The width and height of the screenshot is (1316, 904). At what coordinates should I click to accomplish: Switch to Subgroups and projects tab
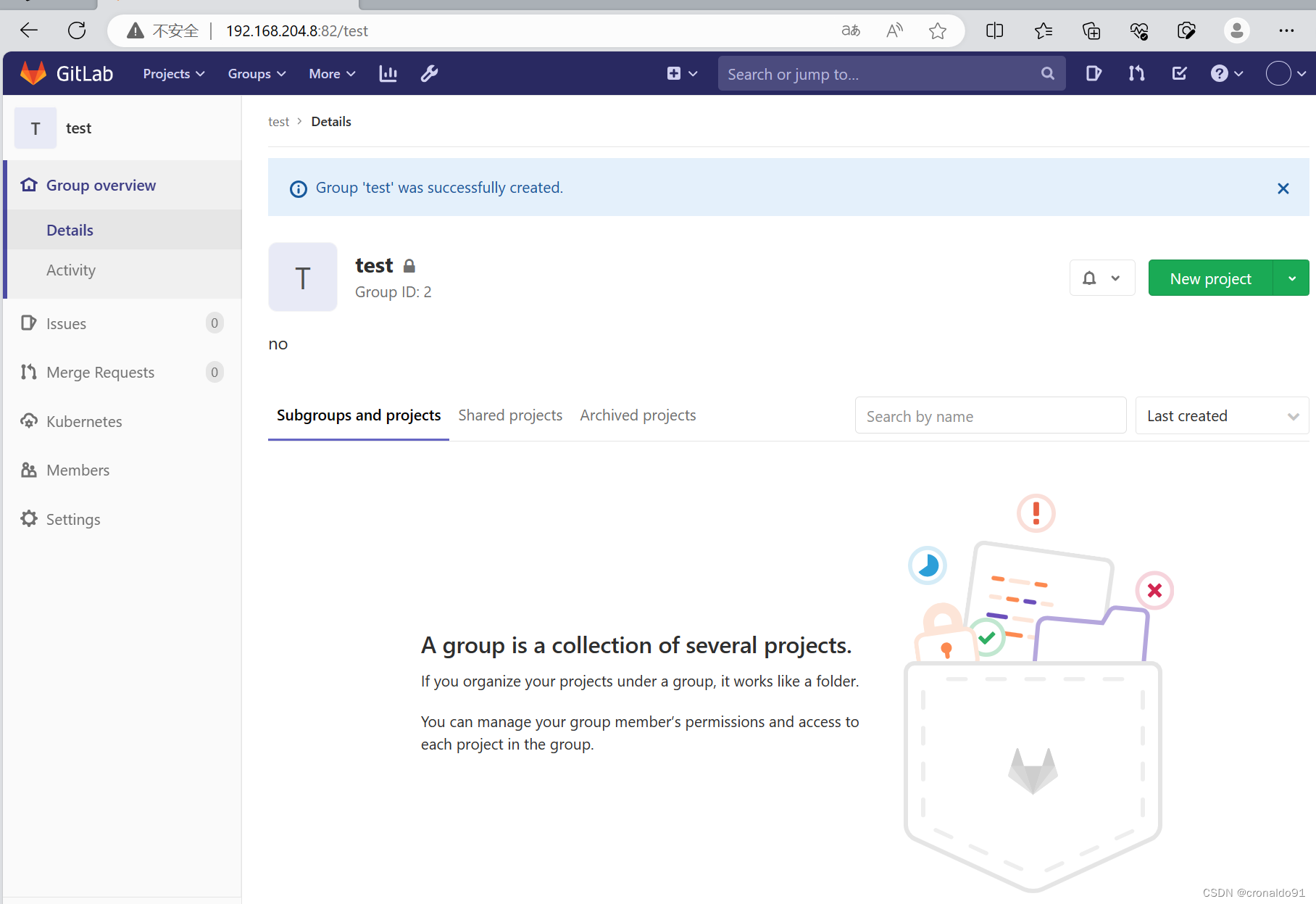pyautogui.click(x=359, y=415)
